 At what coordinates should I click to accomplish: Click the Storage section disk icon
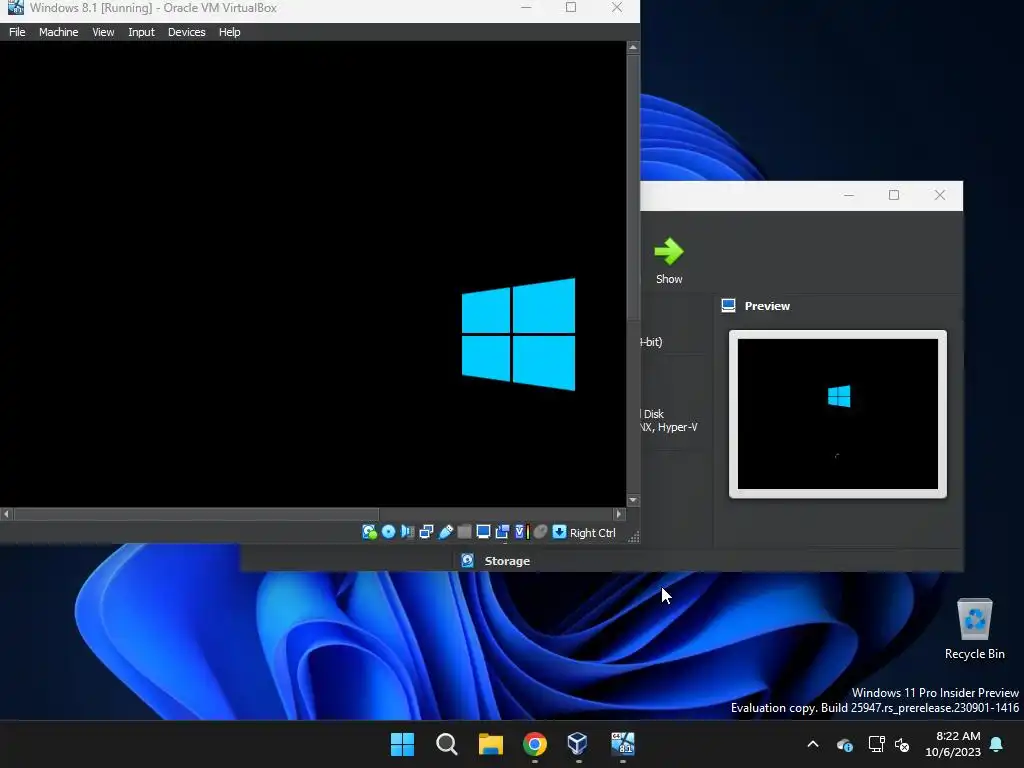(468, 560)
